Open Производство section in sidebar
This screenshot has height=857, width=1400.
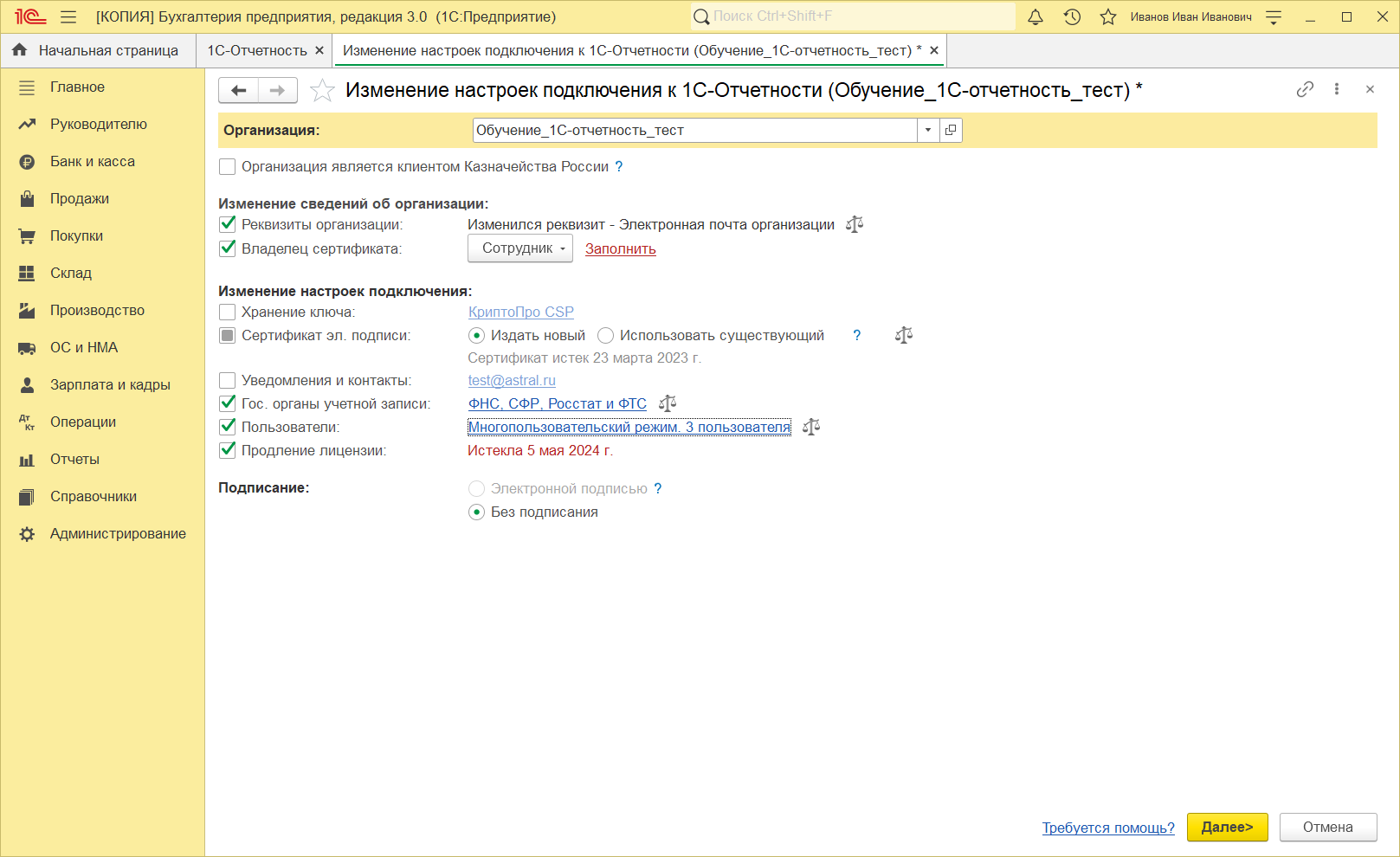[102, 311]
